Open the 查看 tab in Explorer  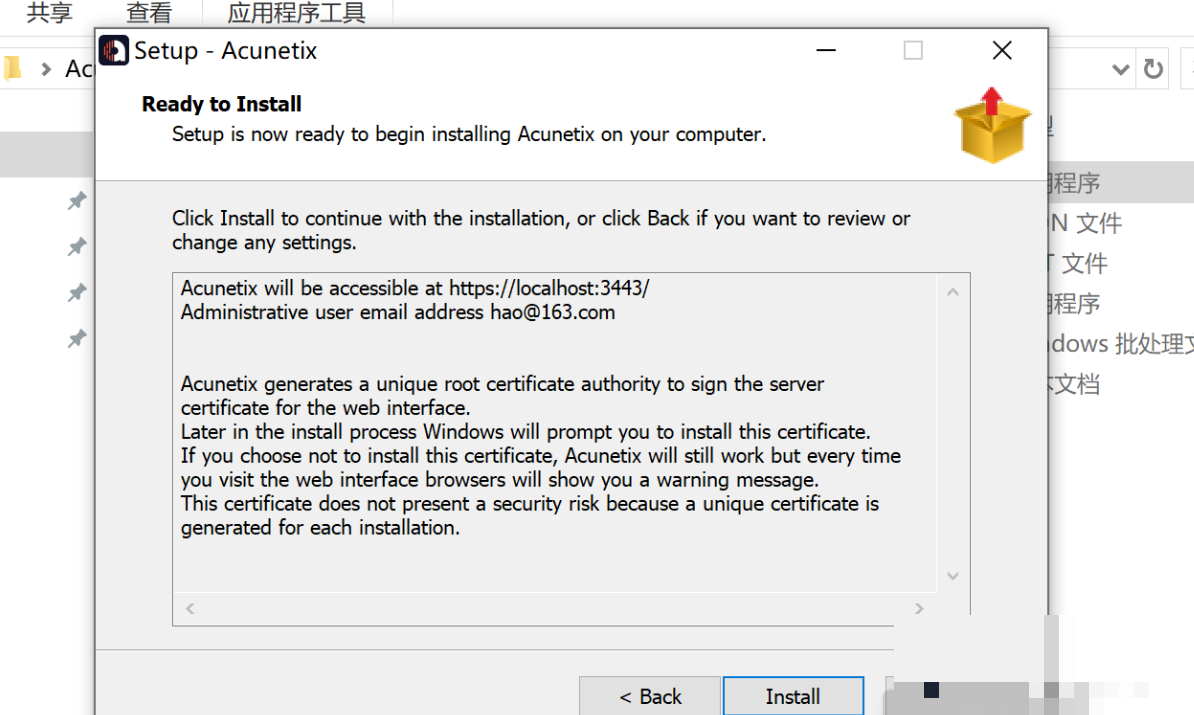click(x=149, y=12)
